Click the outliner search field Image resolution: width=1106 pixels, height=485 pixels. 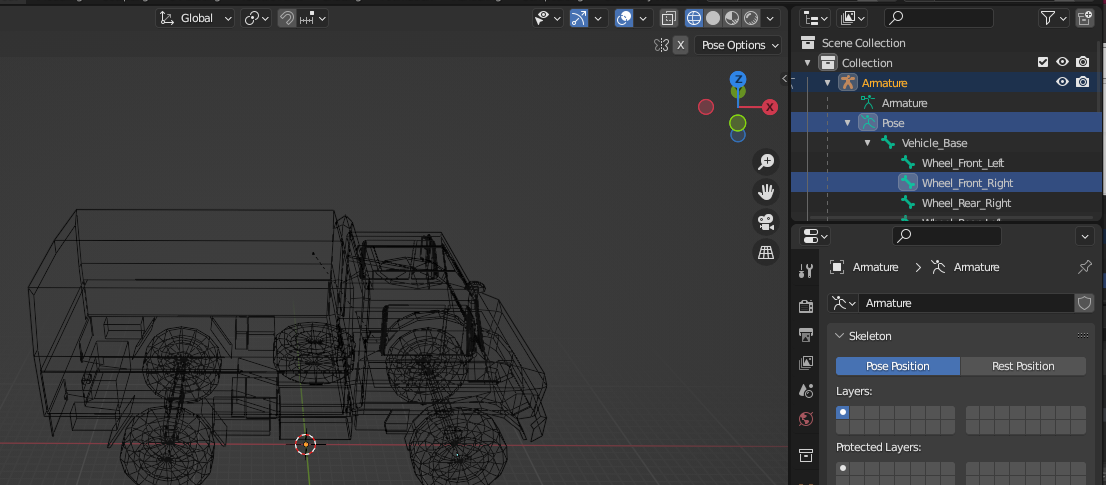pyautogui.click(x=939, y=18)
